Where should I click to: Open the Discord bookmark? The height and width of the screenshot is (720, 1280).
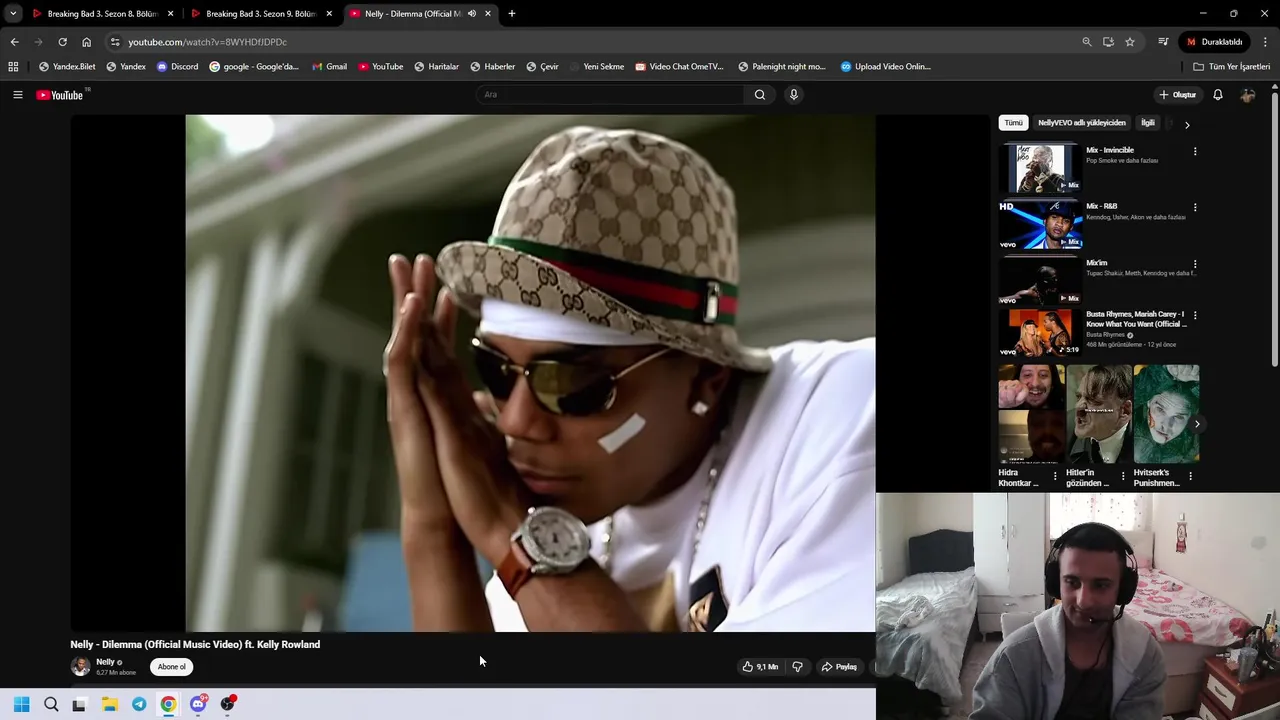(x=177, y=67)
